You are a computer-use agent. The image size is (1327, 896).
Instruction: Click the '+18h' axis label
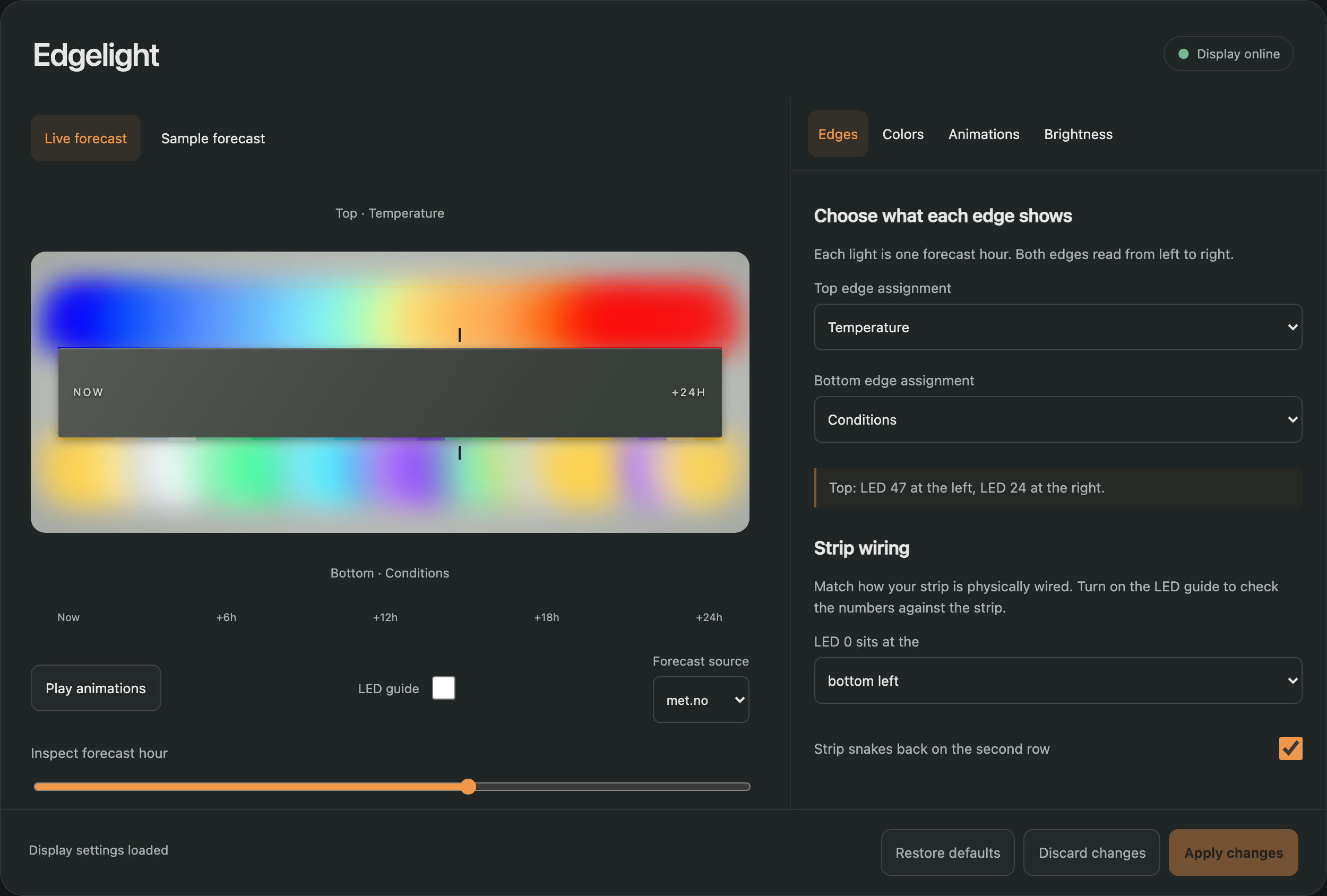pos(546,617)
